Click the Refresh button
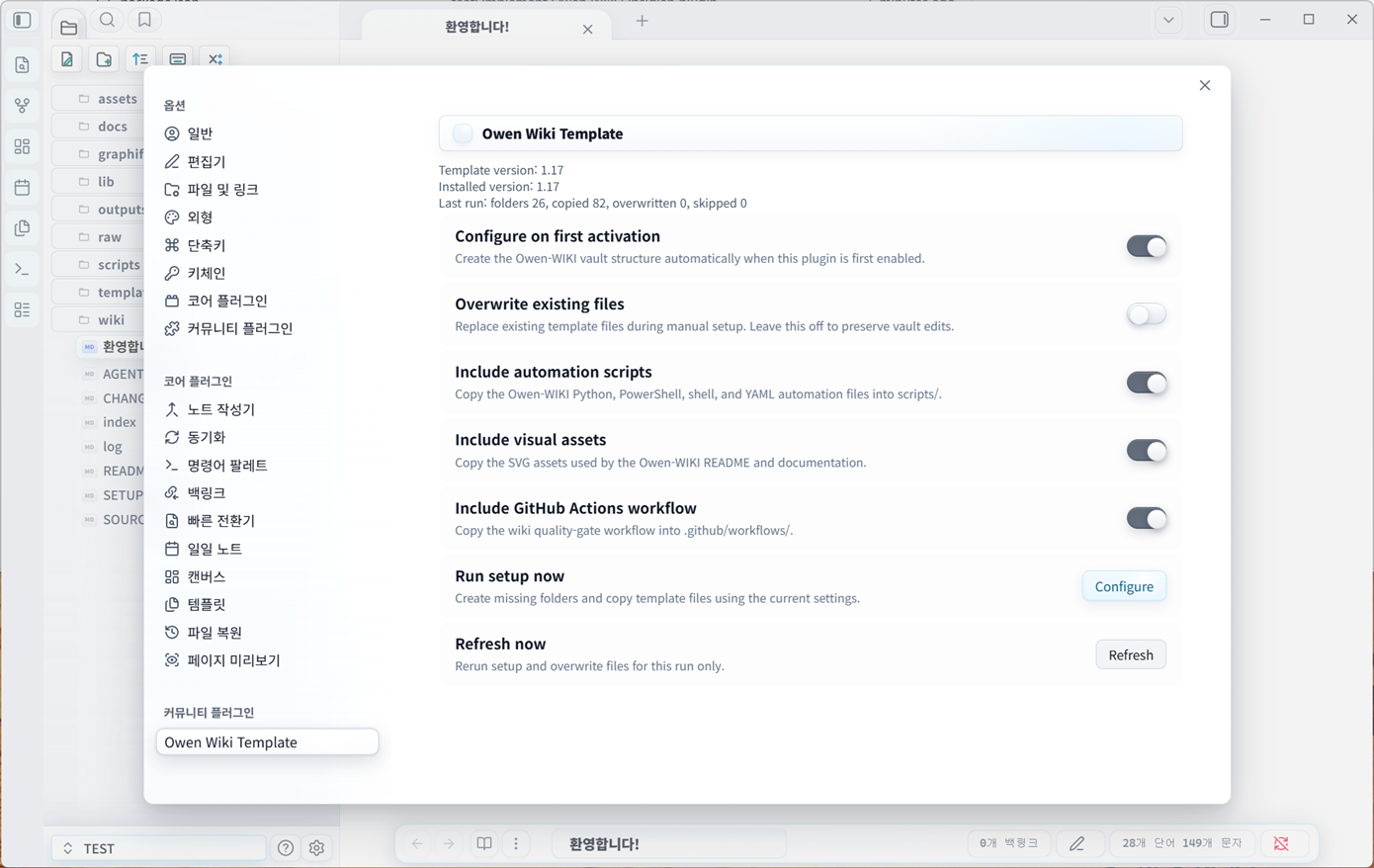The width and height of the screenshot is (1374, 868). click(x=1131, y=654)
